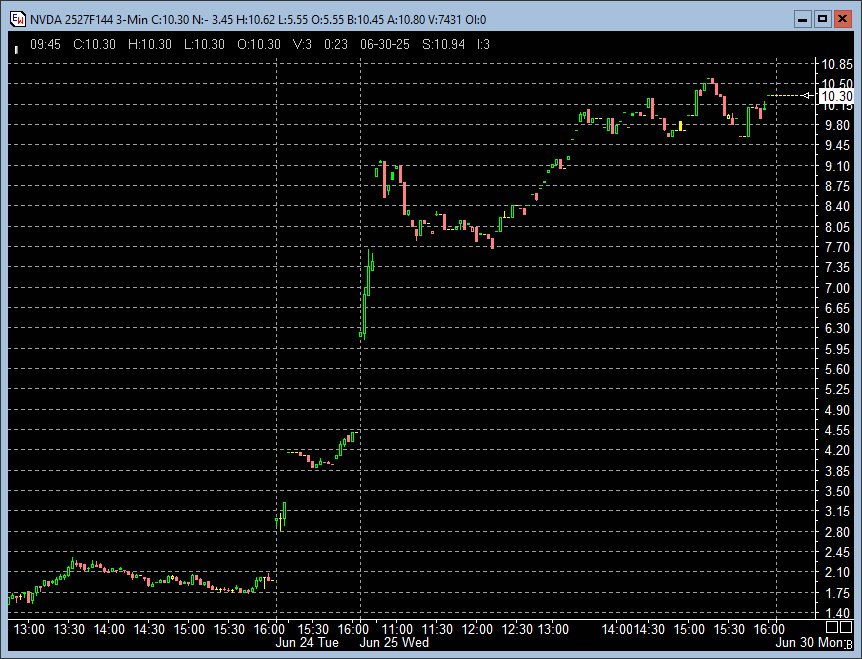Click the 12:00 time axis label
The width and height of the screenshot is (862, 659).
477,629
